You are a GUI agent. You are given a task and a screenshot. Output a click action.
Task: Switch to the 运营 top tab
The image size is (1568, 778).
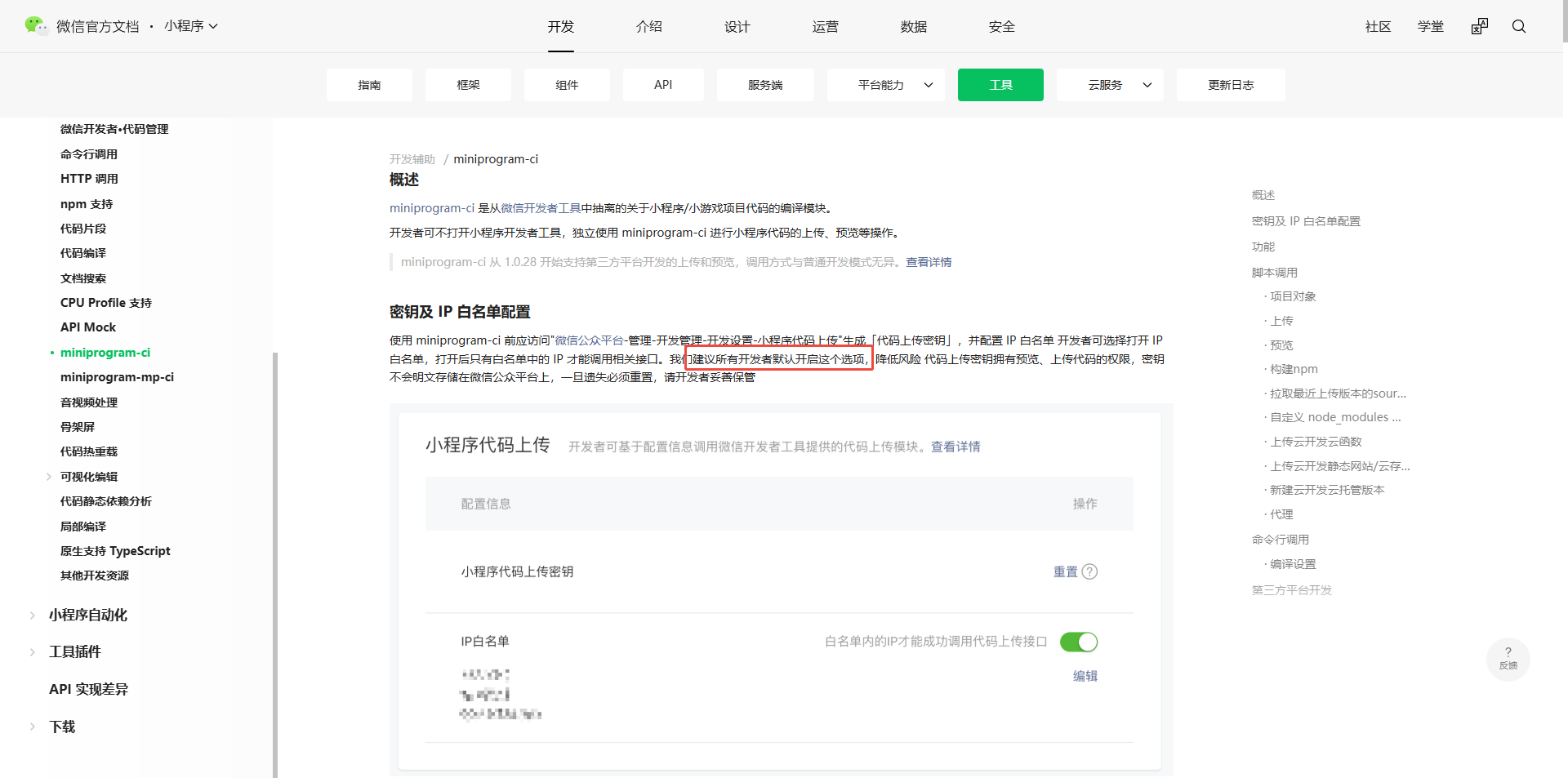pyautogui.click(x=826, y=27)
